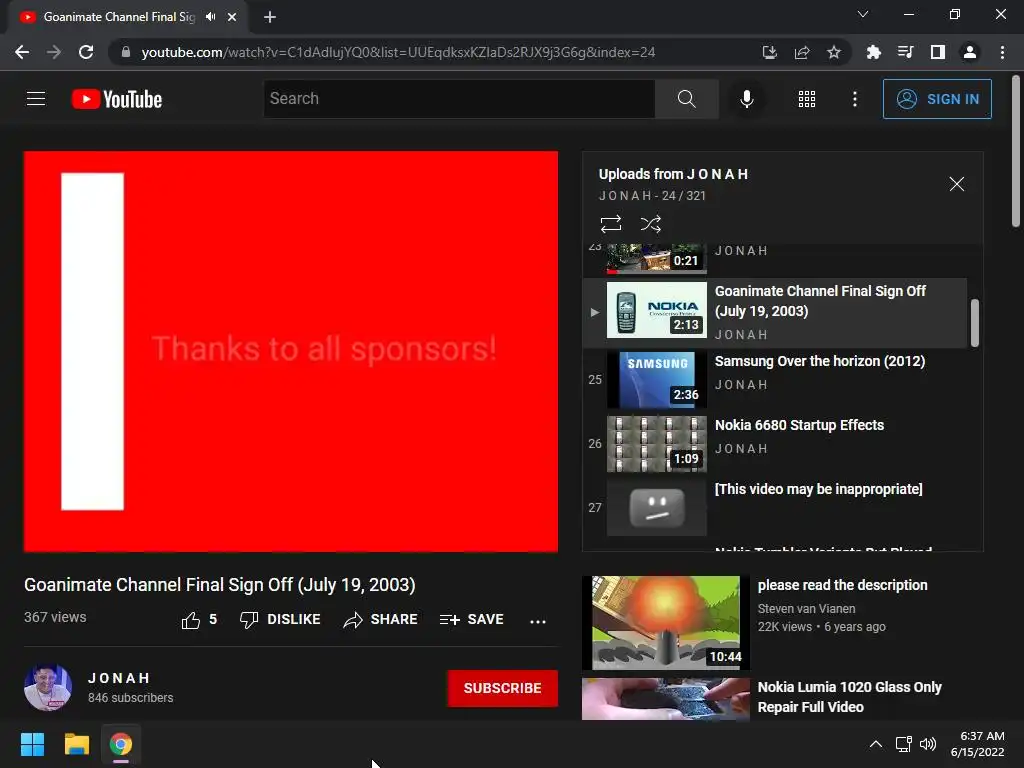Viewport: 1024px width, 768px height.
Task: Open the YouTube apps grid
Action: (807, 99)
